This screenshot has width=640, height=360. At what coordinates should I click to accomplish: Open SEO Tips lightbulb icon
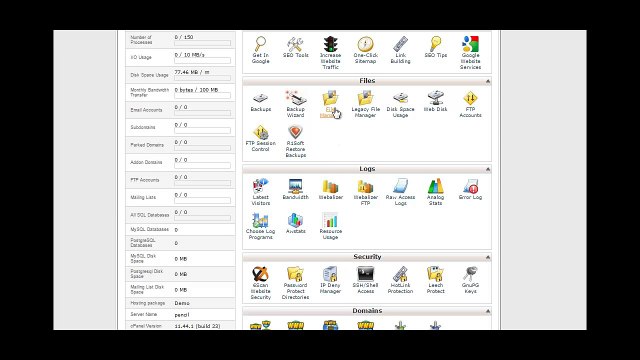point(436,43)
